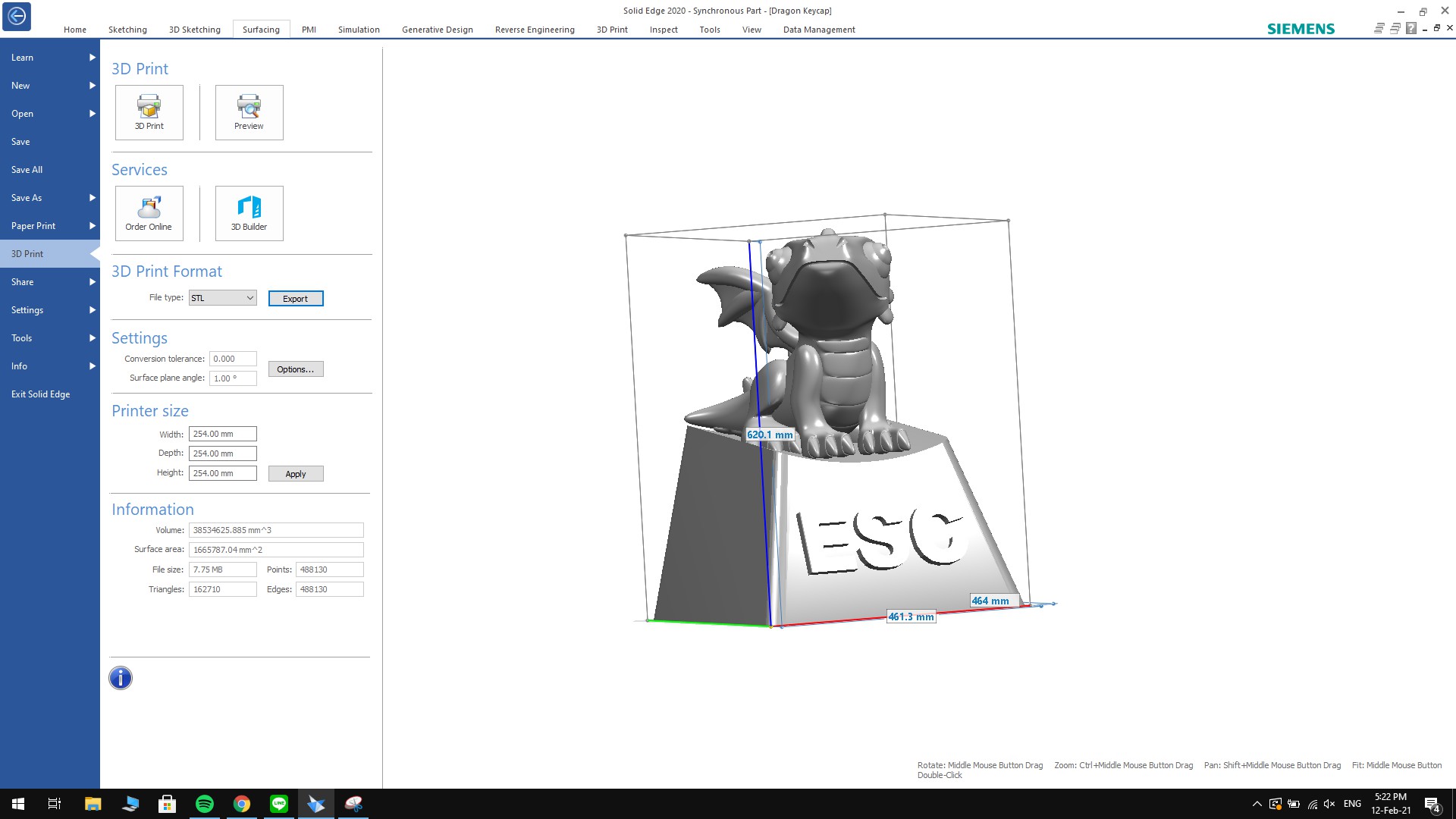Select the Sketching ribbon tab

127,30
